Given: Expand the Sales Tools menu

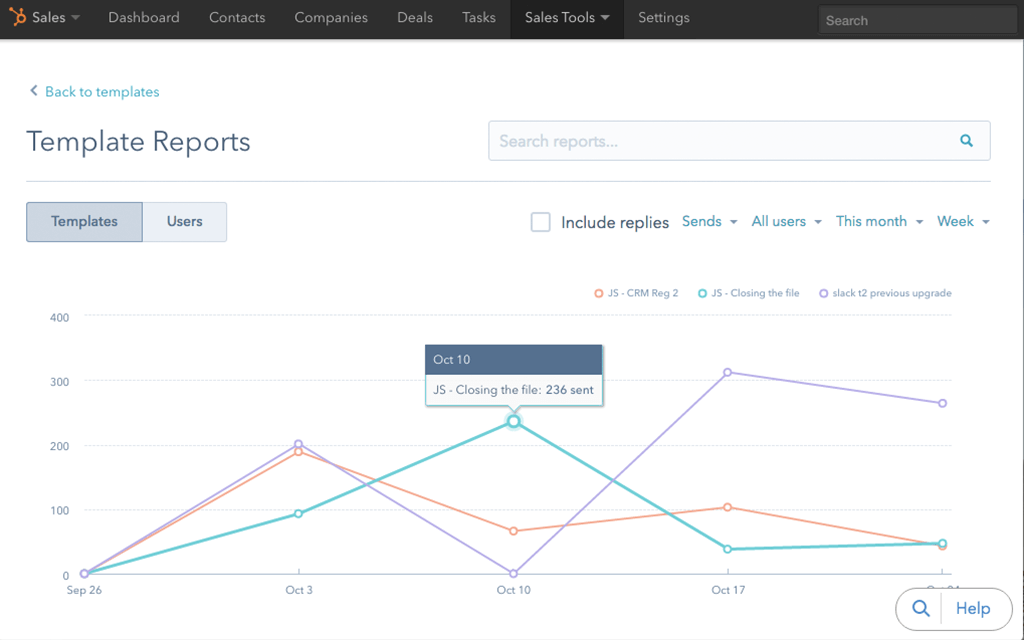Looking at the screenshot, I should tap(566, 17).
